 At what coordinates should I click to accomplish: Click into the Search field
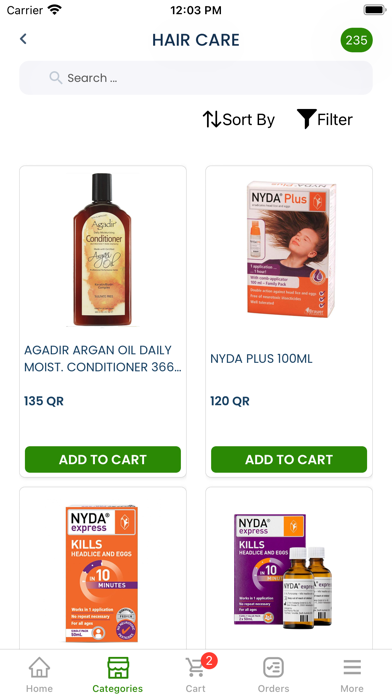pyautogui.click(x=196, y=78)
